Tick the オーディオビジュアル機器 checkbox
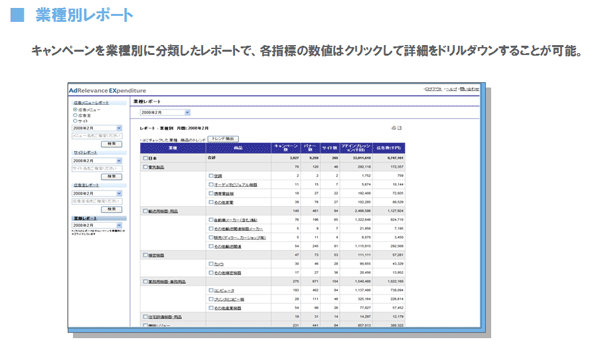 (x=211, y=184)
